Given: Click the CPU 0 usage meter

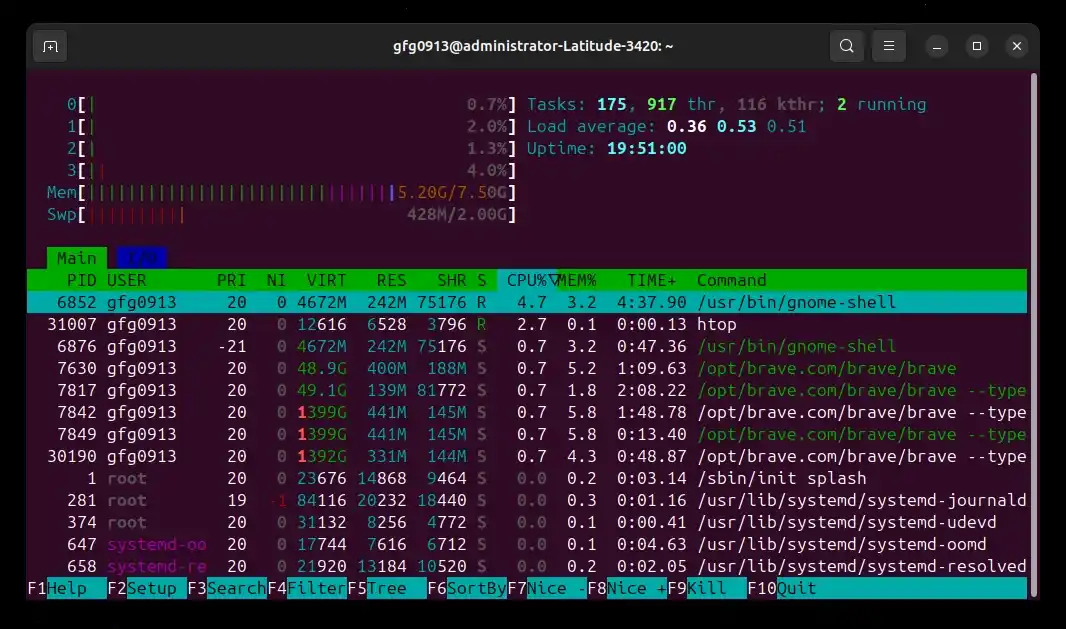Looking at the screenshot, I should point(292,105).
